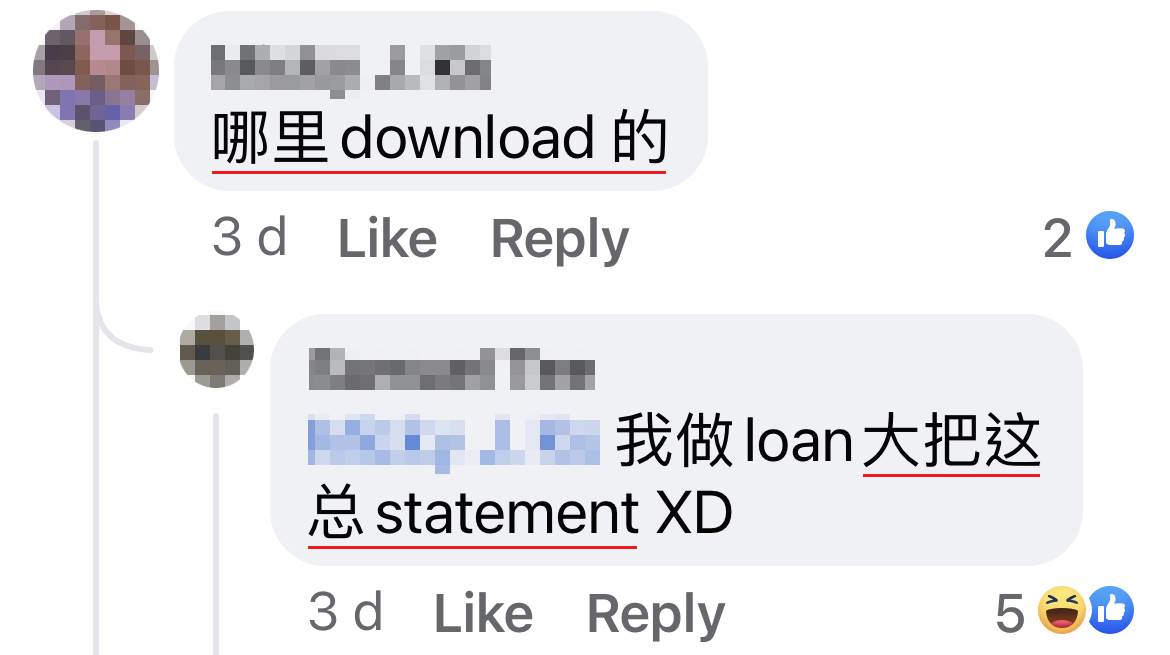Open the "3 d" timestamp under the statement reply
The width and height of the screenshot is (1170, 655).
(345, 612)
